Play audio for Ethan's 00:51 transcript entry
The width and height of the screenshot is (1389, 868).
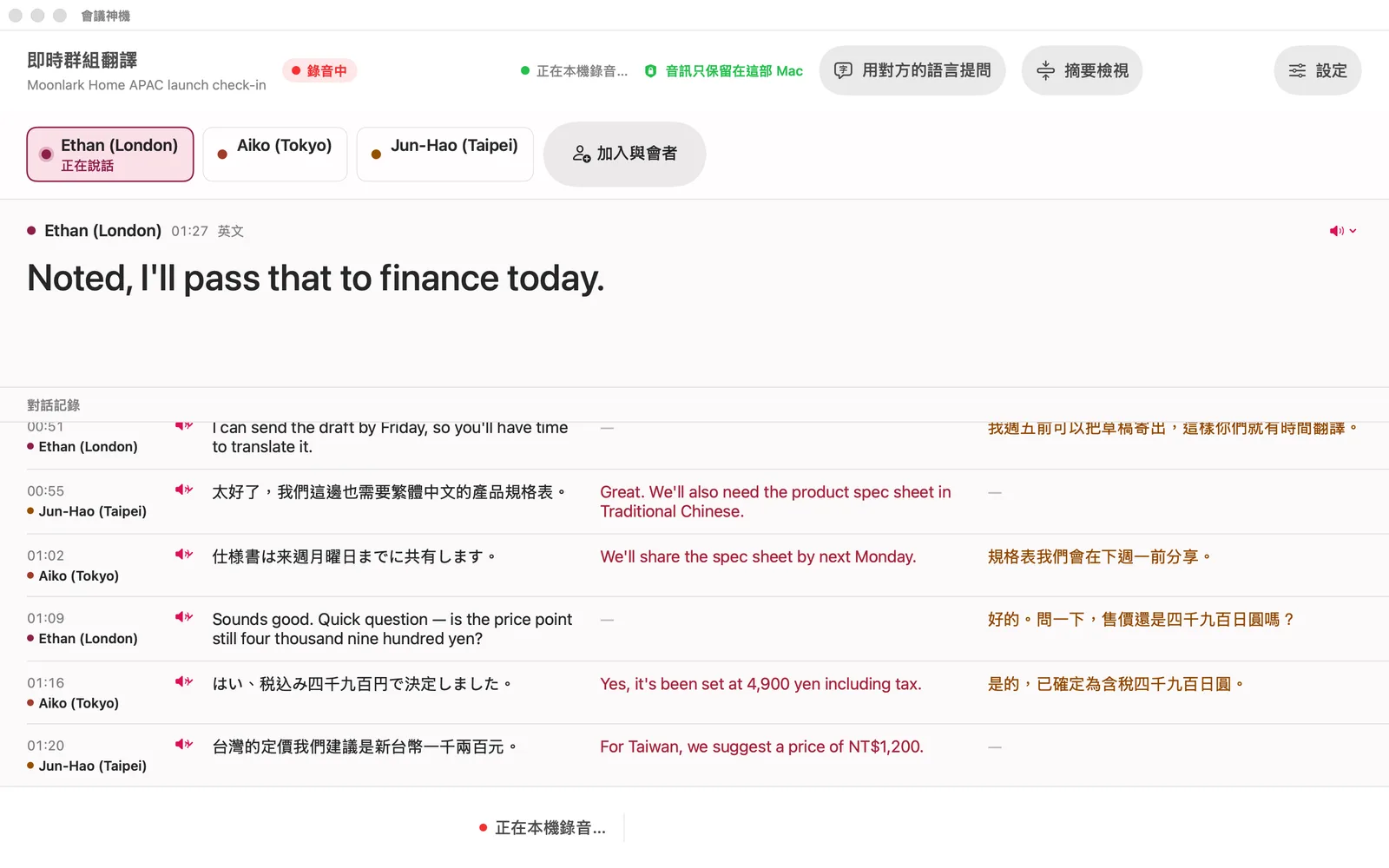183,426
